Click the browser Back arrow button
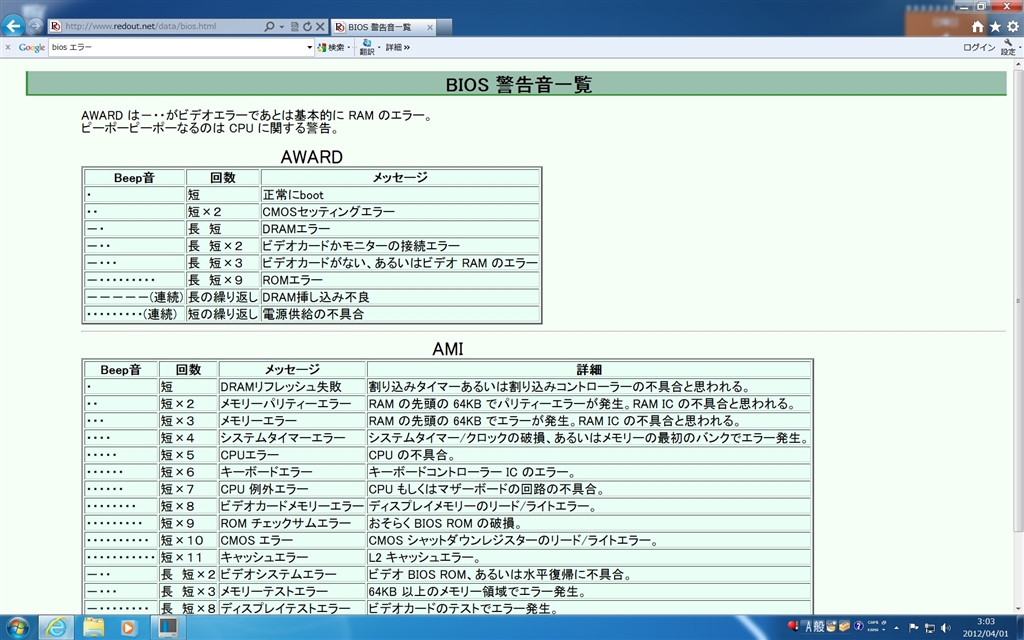Viewport: 1024px width, 640px height. point(14,26)
